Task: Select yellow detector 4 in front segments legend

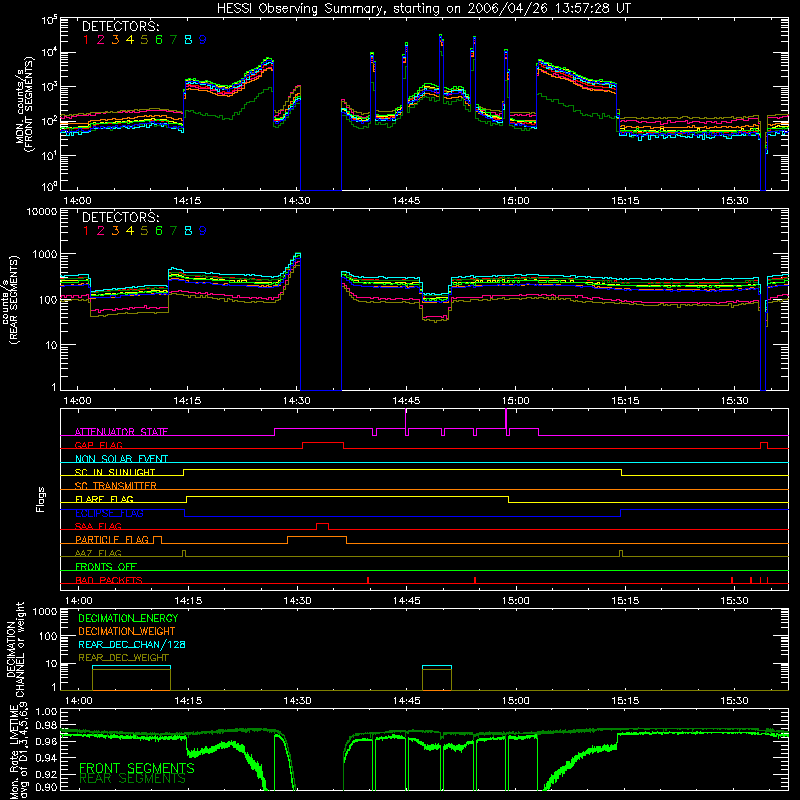Action: pos(130,40)
